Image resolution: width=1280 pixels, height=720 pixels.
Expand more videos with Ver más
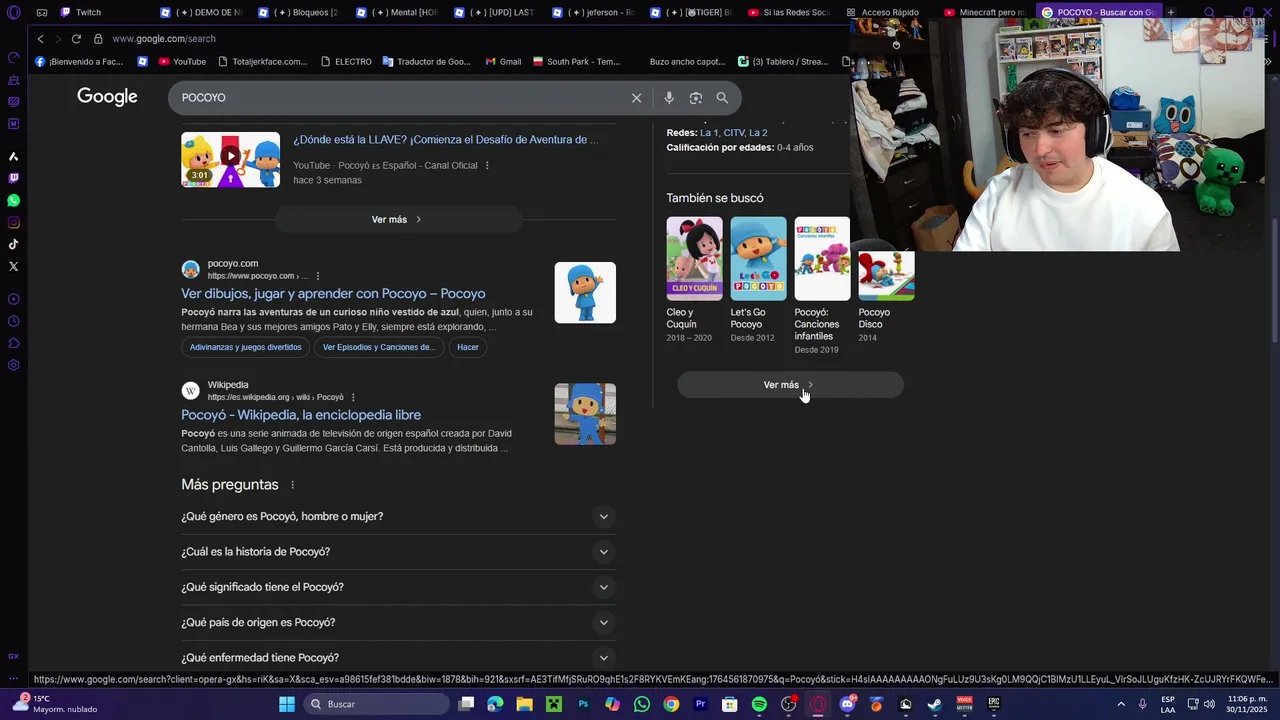click(398, 219)
